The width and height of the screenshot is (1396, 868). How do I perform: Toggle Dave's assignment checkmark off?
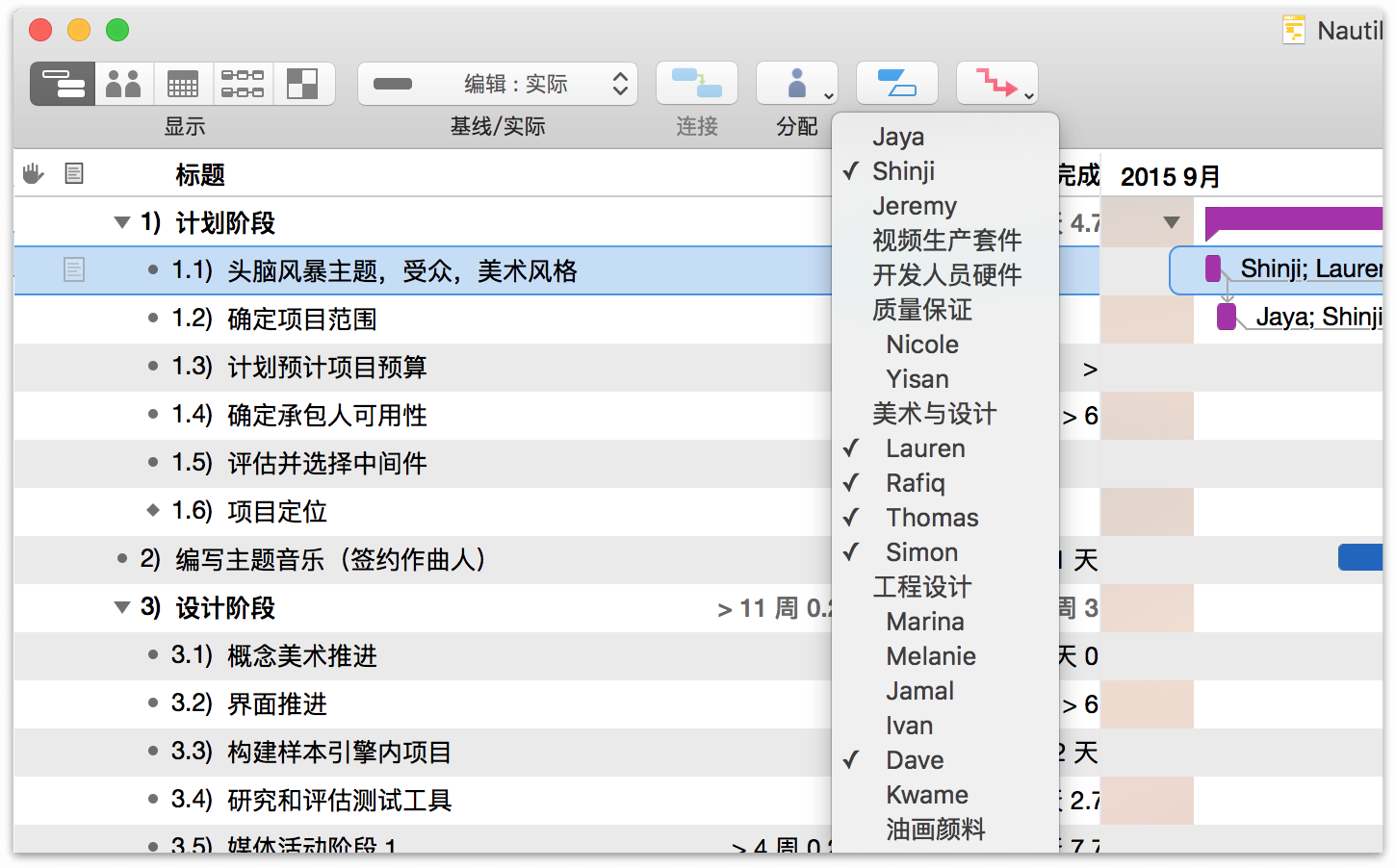(914, 760)
